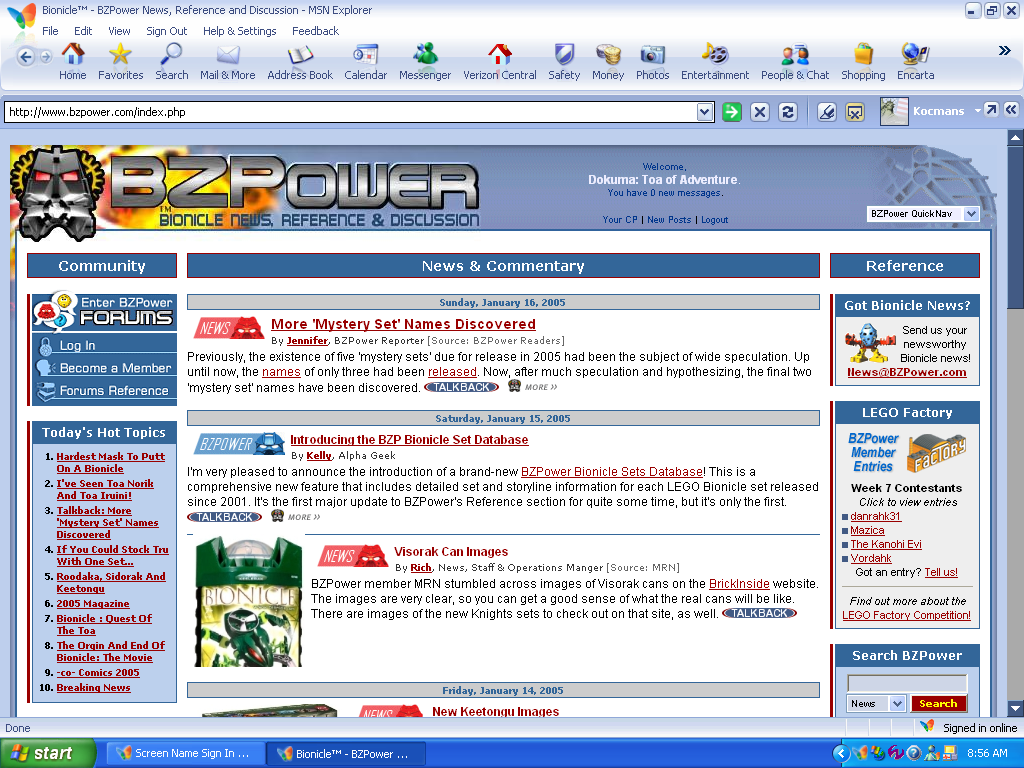This screenshot has height=768, width=1024.
Task: Open the address bar dropdown arrow
Action: click(704, 112)
